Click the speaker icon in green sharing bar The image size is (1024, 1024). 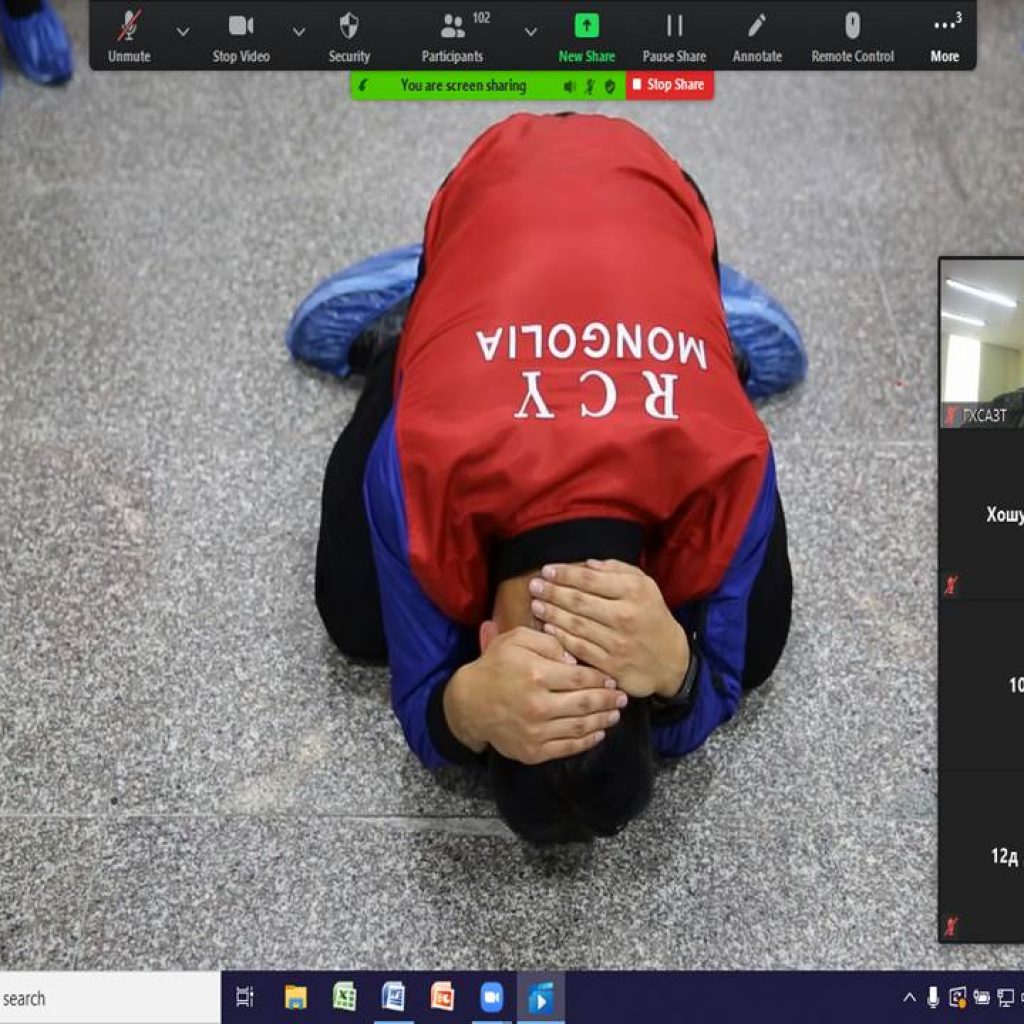569,86
